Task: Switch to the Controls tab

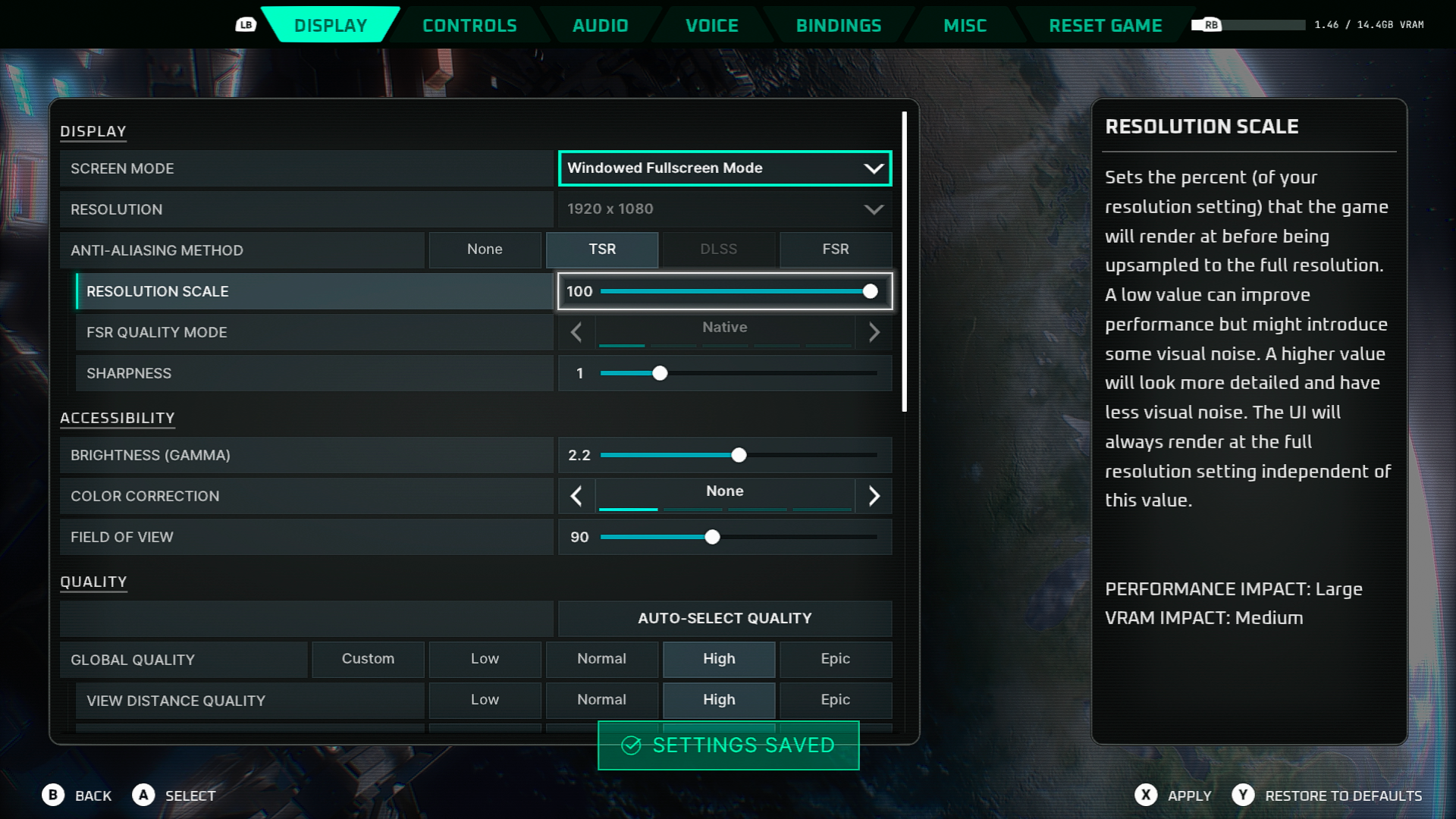Action: pyautogui.click(x=469, y=25)
